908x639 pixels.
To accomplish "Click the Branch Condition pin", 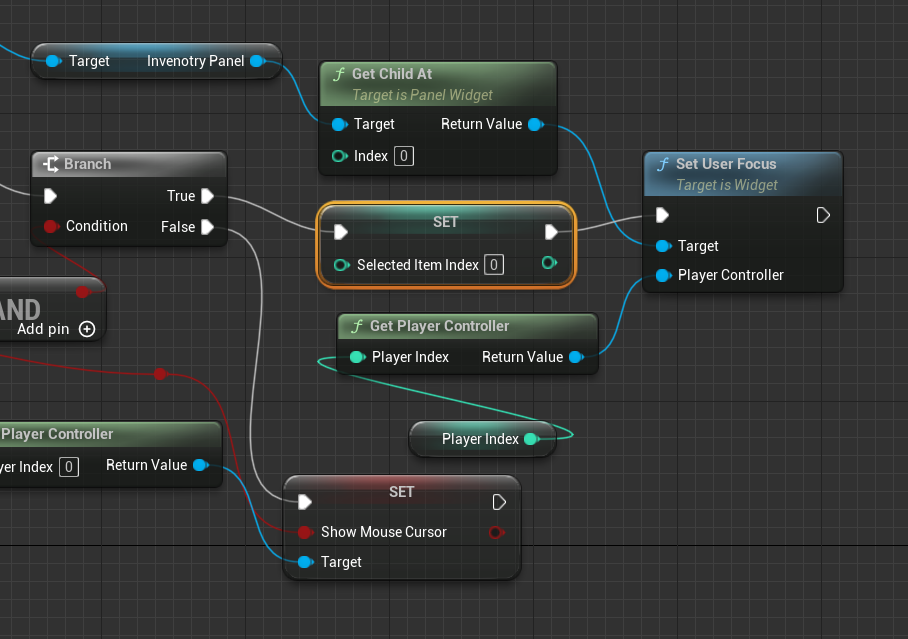I will coord(51,226).
